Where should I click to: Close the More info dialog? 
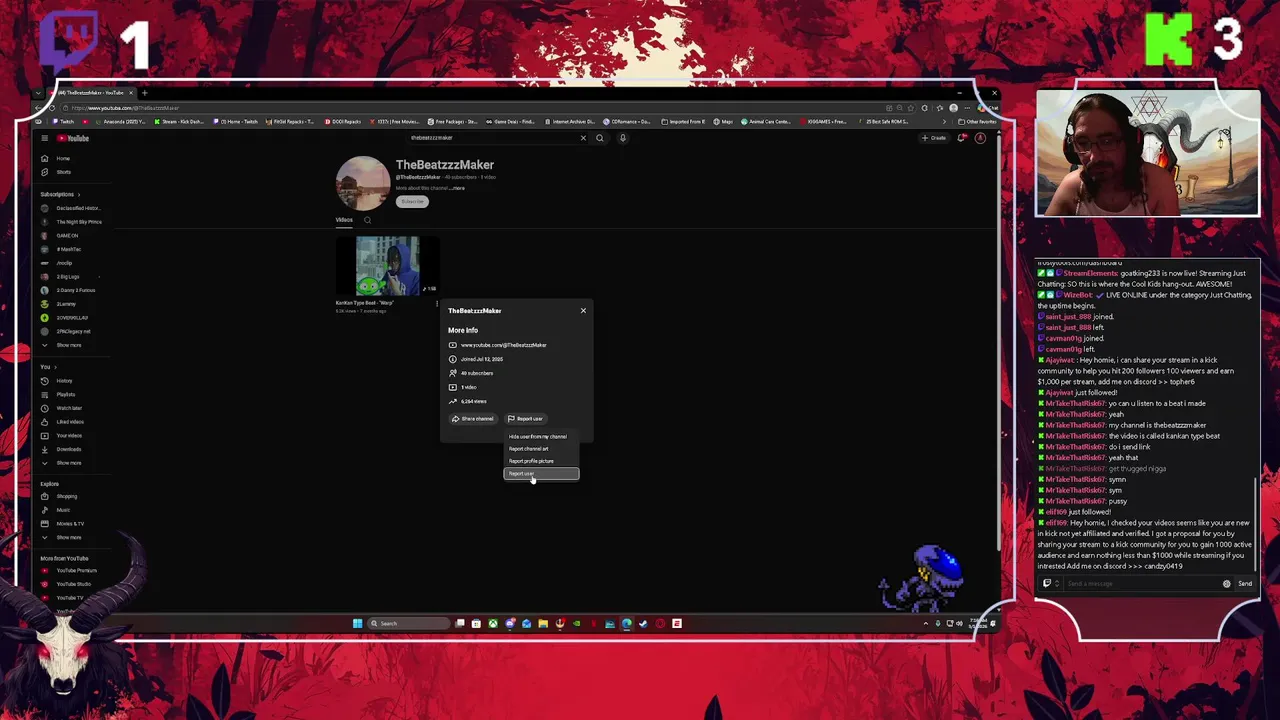(x=583, y=311)
